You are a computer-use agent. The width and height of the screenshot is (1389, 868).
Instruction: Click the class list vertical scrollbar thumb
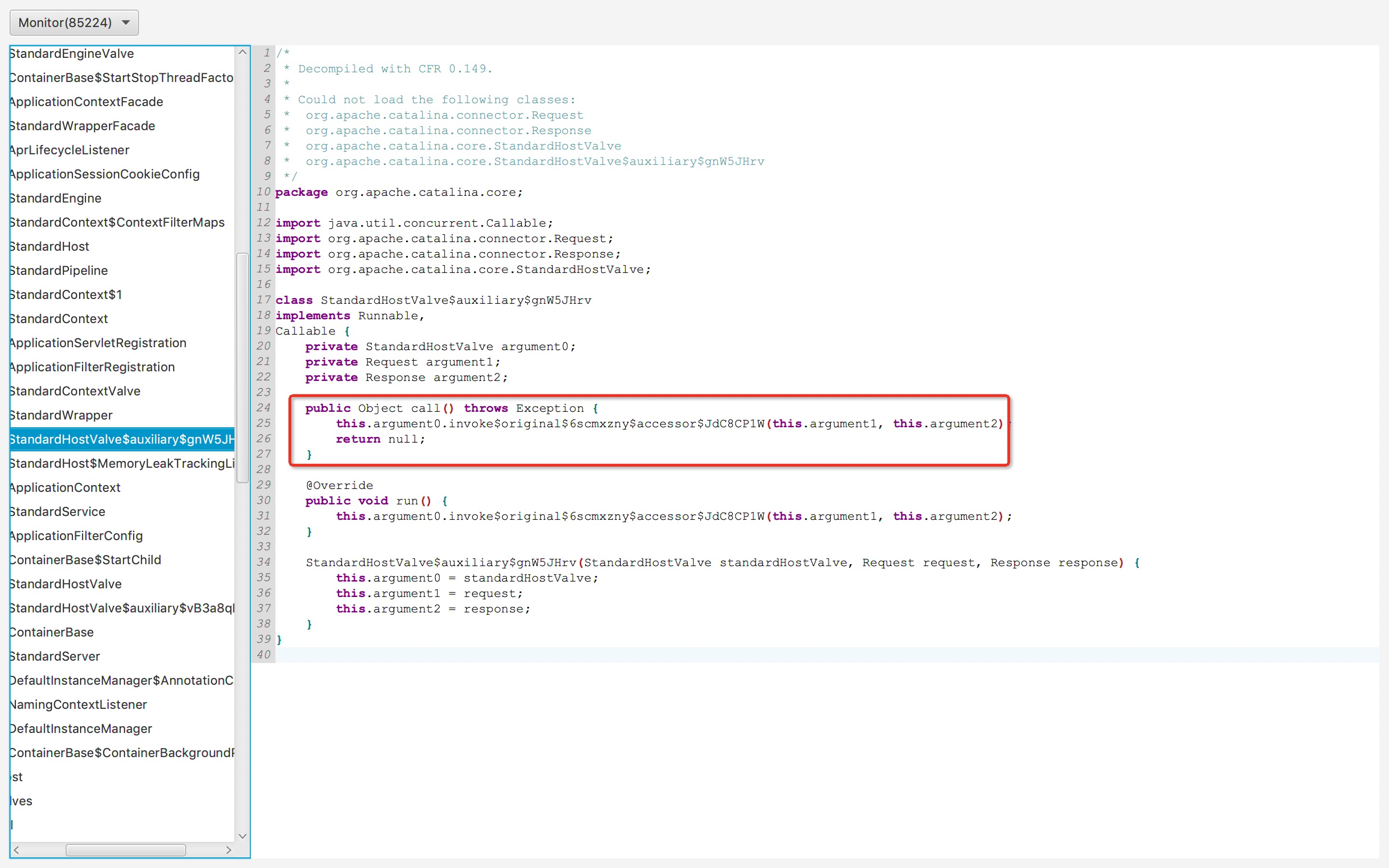(242, 367)
